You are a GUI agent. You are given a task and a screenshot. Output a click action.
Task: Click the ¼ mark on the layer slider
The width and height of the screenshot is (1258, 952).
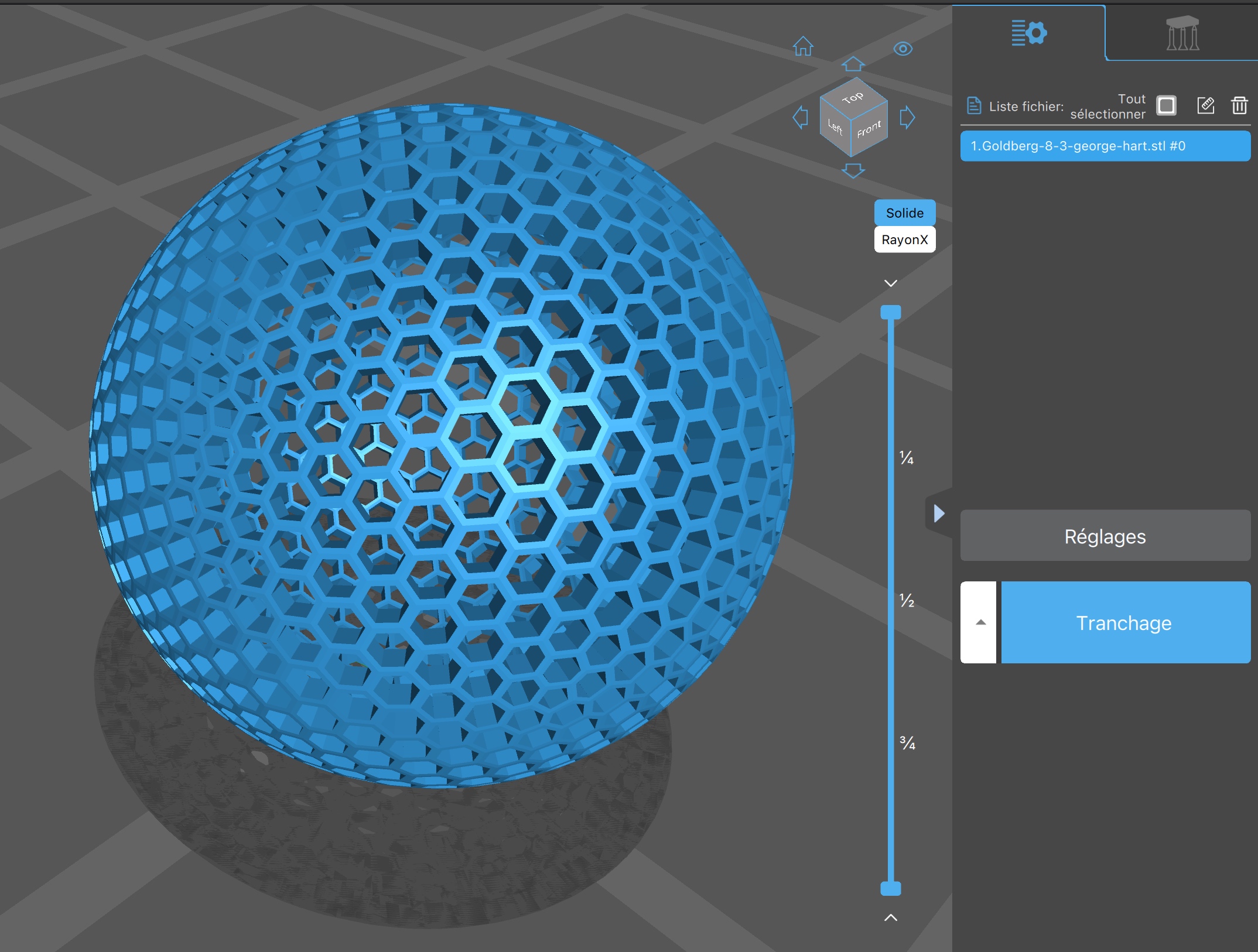coord(907,458)
